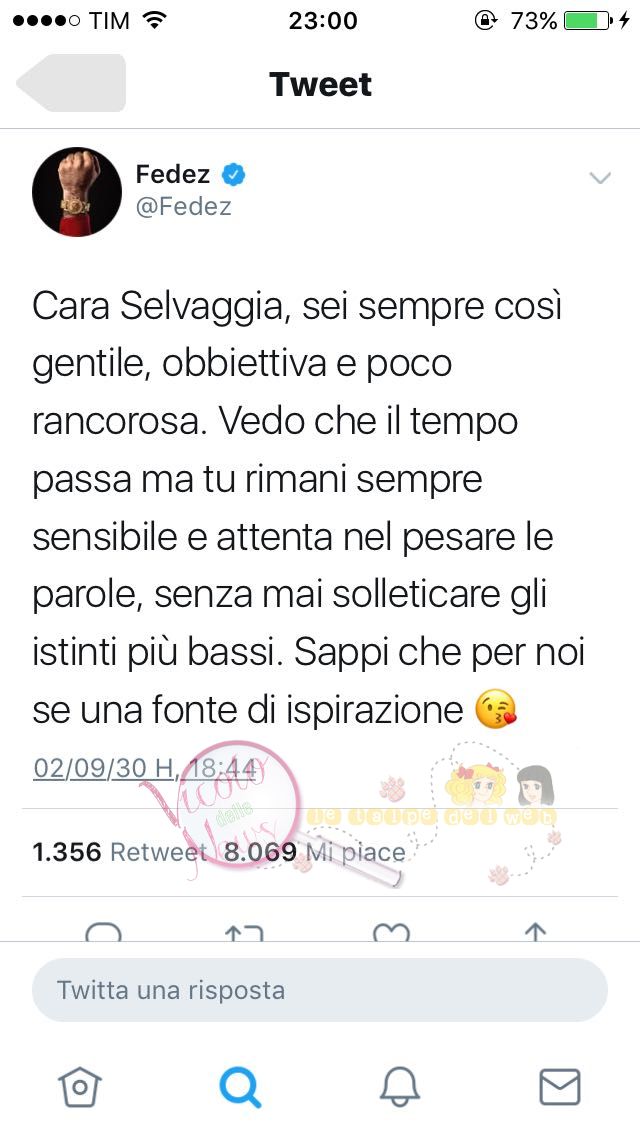Tap the retweet arrows icon
Image resolution: width=640 pixels, height=1136 pixels.
244,932
